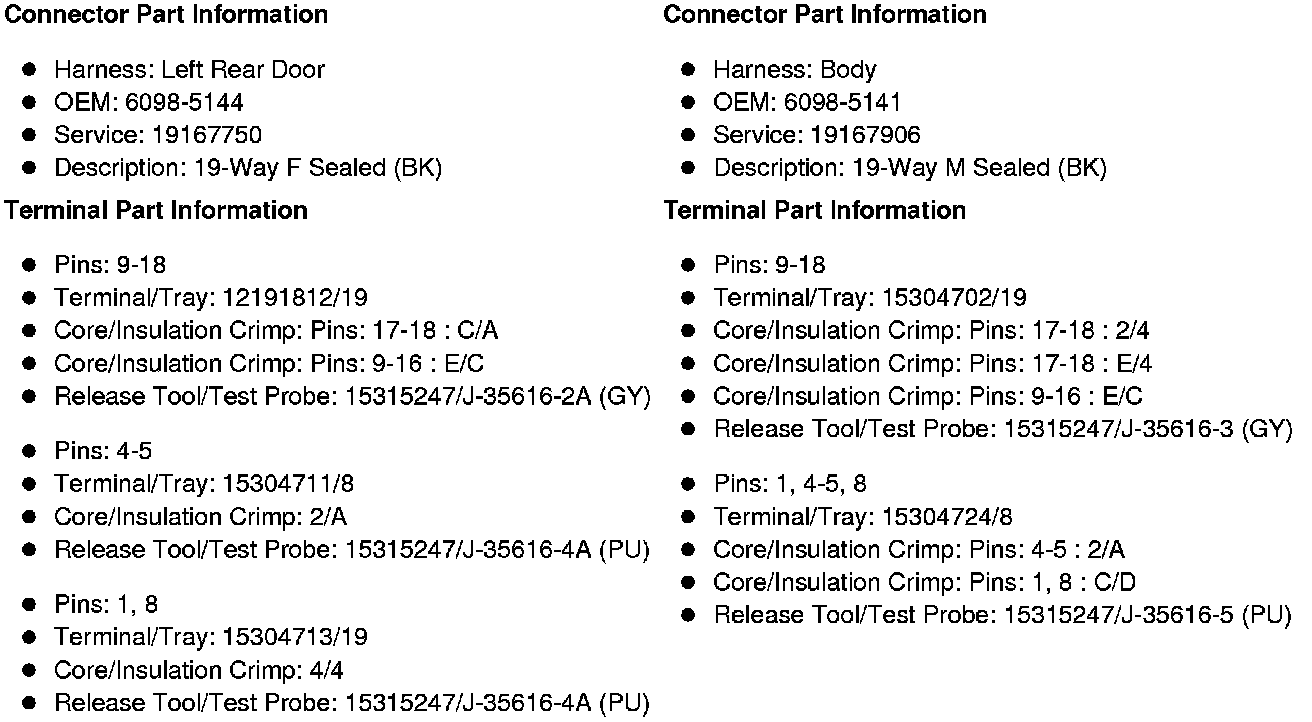Click the Terminal/Tray: 15304702/19 entry
The width and height of the screenshot is (1312, 722).
[869, 298]
